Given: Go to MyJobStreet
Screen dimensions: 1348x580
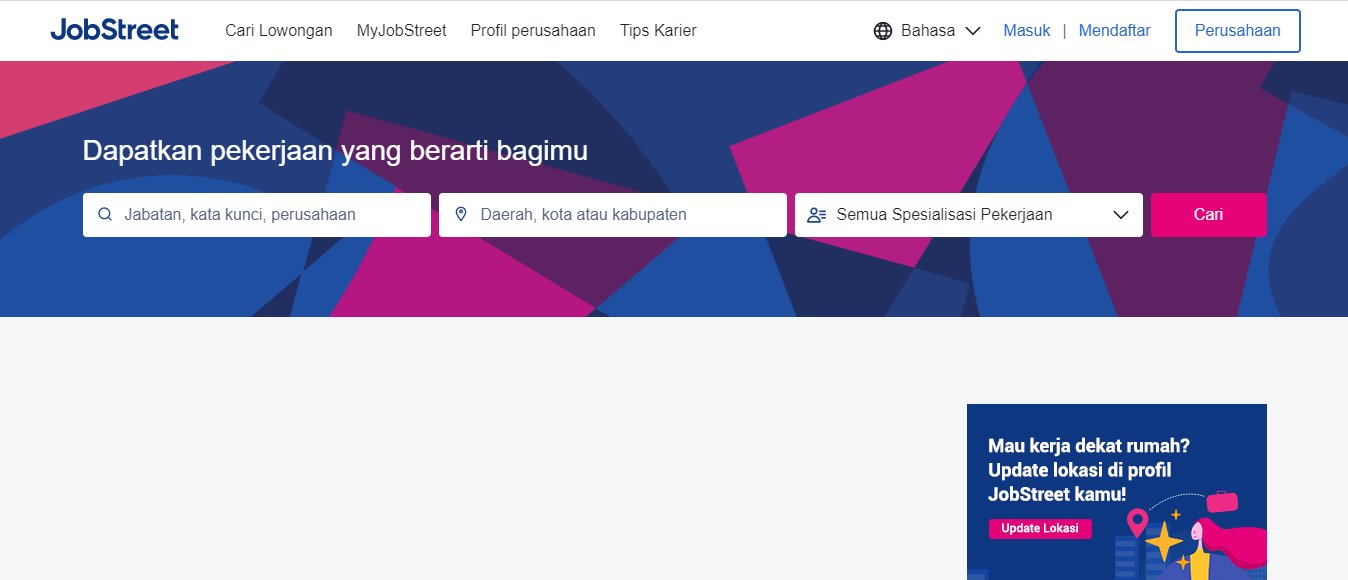Looking at the screenshot, I should pos(402,30).
